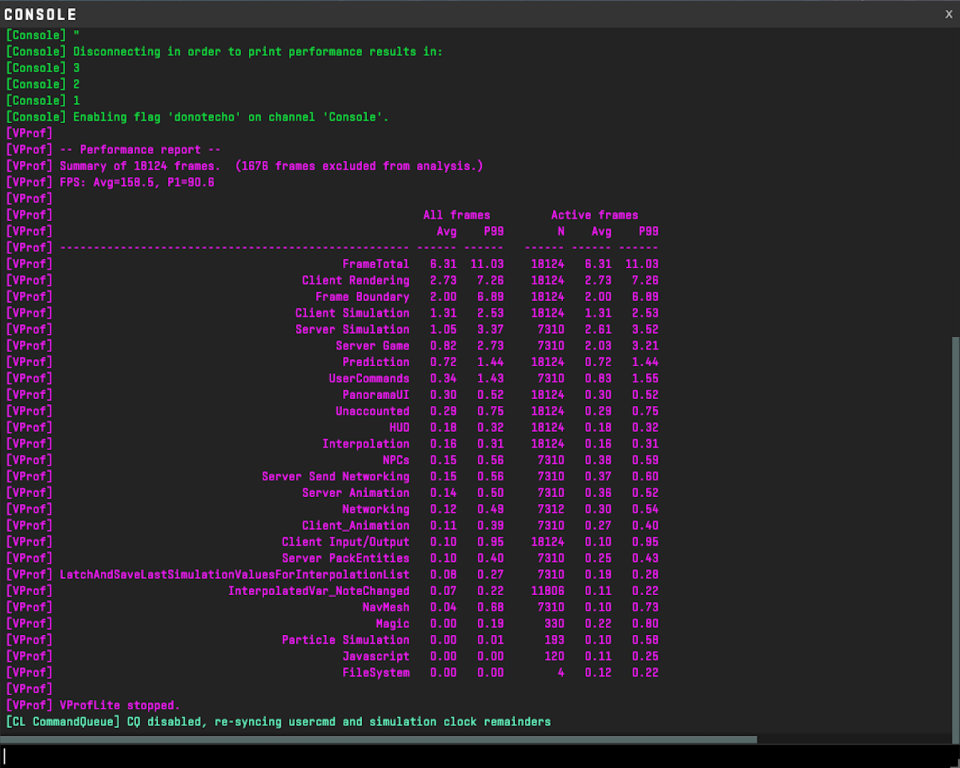This screenshot has height=768, width=960.
Task: Click the 'VProfLite stopped.' log line
Action: tap(119, 705)
